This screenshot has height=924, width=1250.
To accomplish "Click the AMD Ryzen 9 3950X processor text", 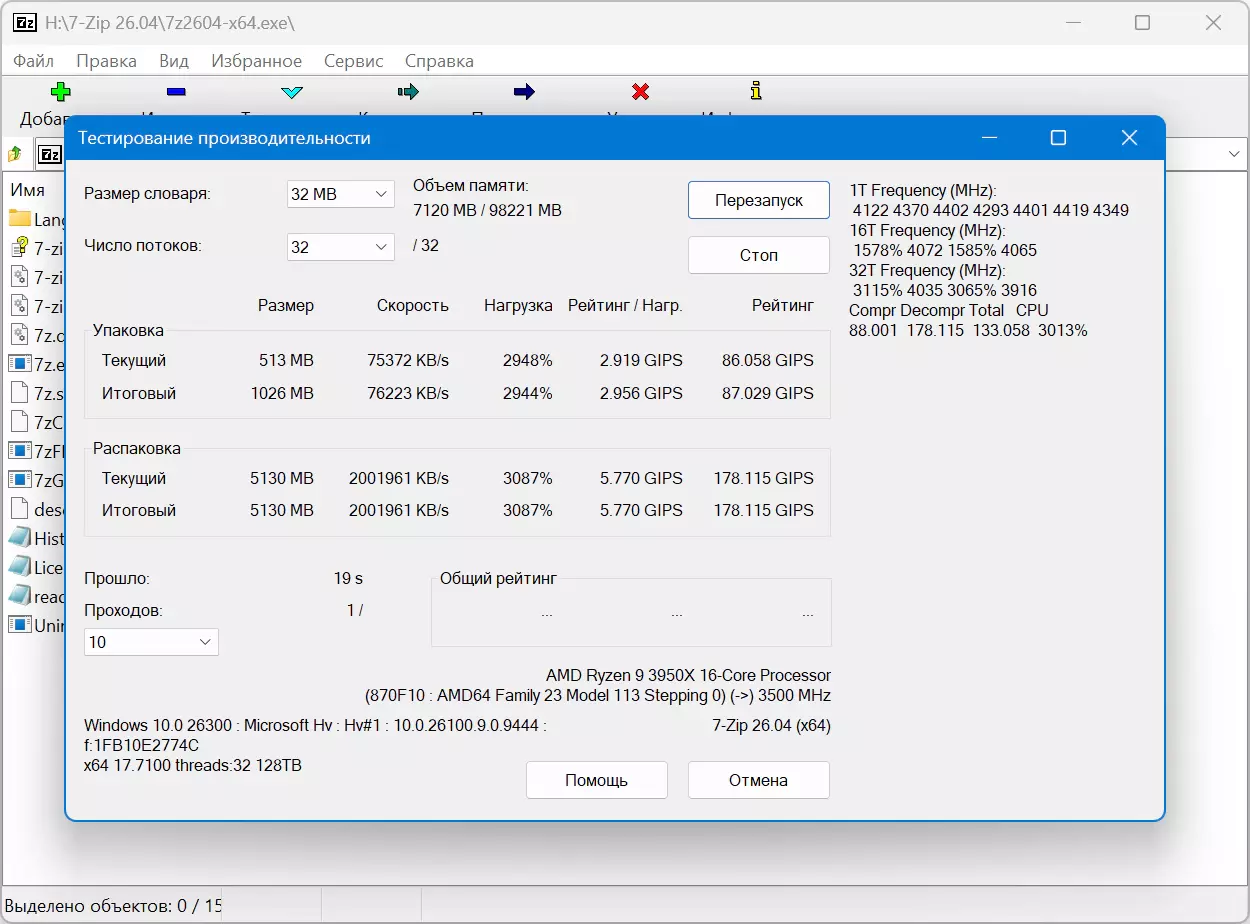I will pyautogui.click(x=688, y=676).
